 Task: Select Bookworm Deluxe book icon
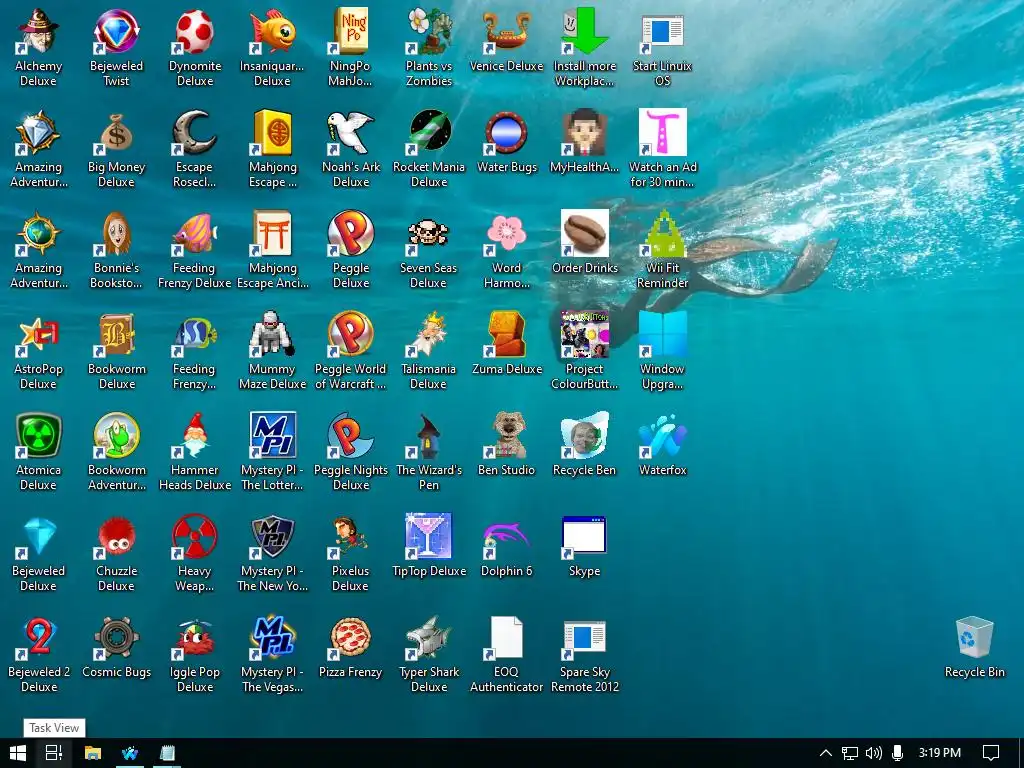[x=116, y=334]
